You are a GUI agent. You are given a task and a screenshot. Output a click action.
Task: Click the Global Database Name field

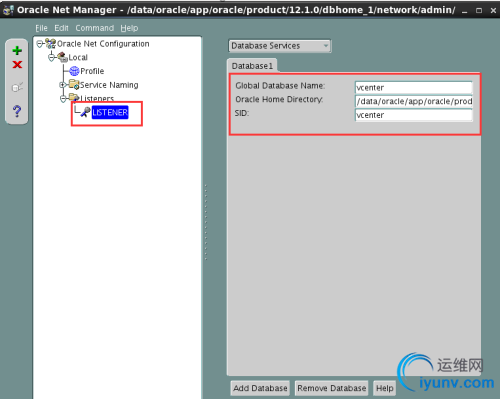click(x=414, y=87)
